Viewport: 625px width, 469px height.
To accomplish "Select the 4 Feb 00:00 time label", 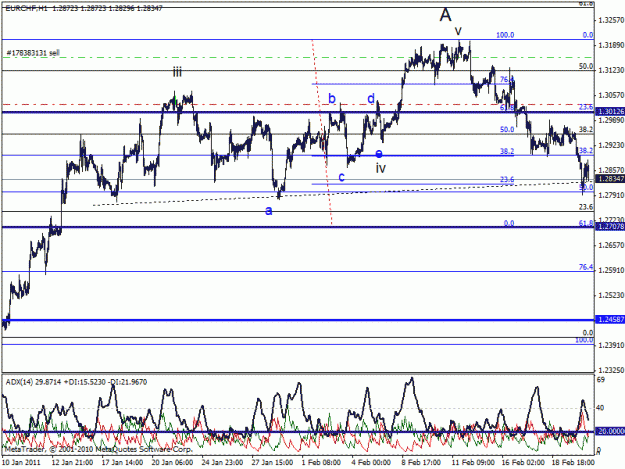I will [x=371, y=463].
